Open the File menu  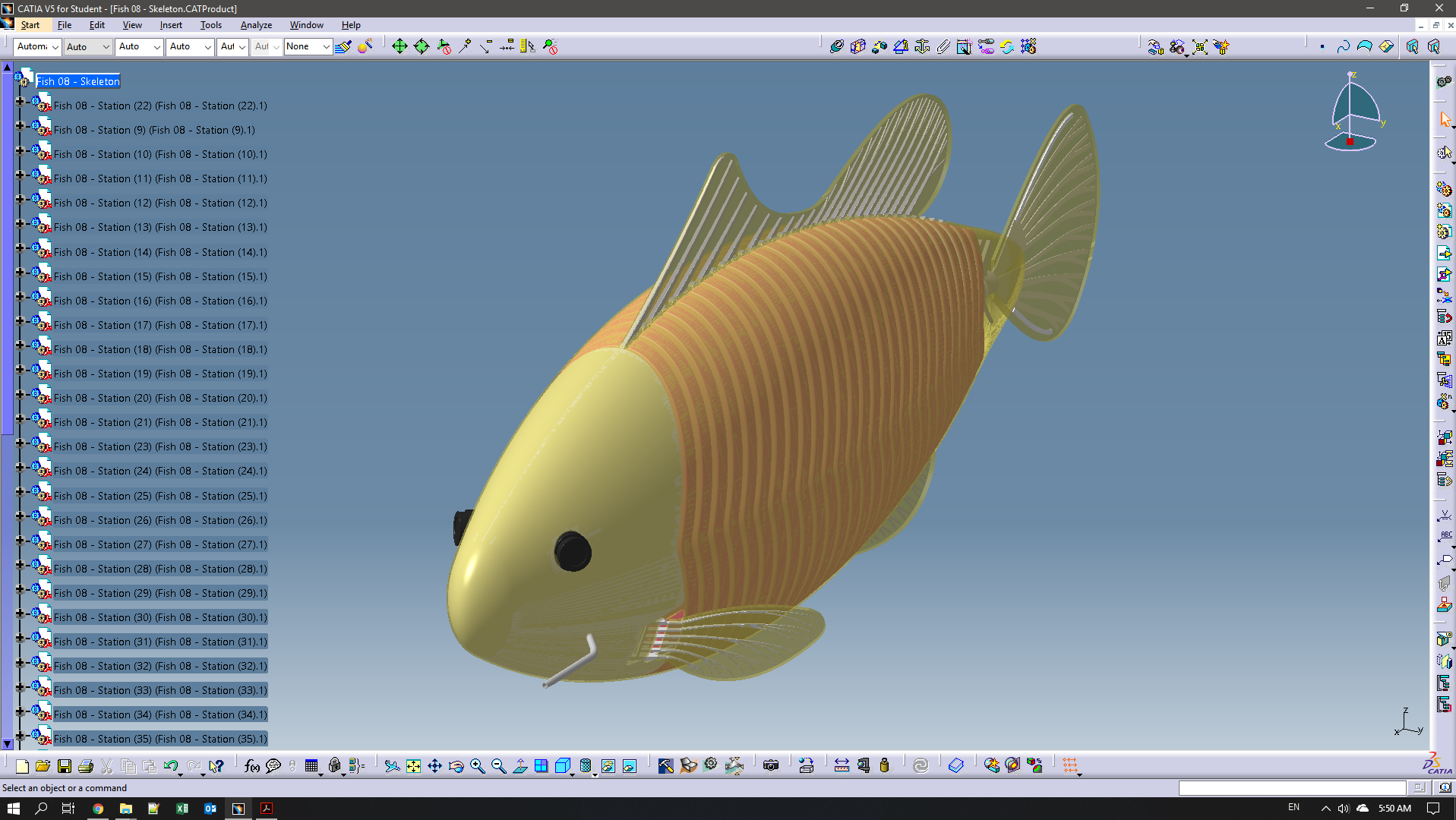tap(65, 25)
